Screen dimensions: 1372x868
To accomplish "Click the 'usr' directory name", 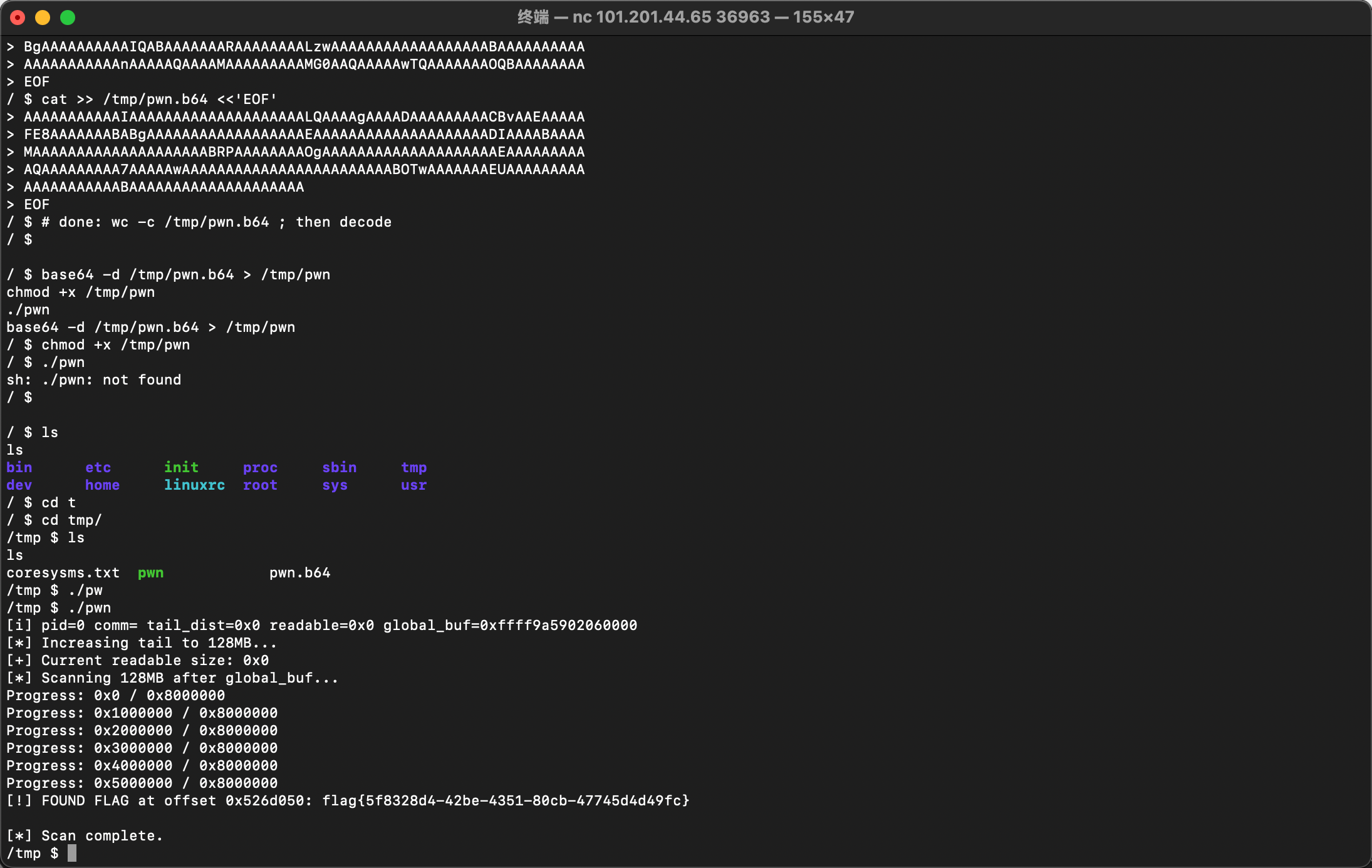I will (413, 485).
